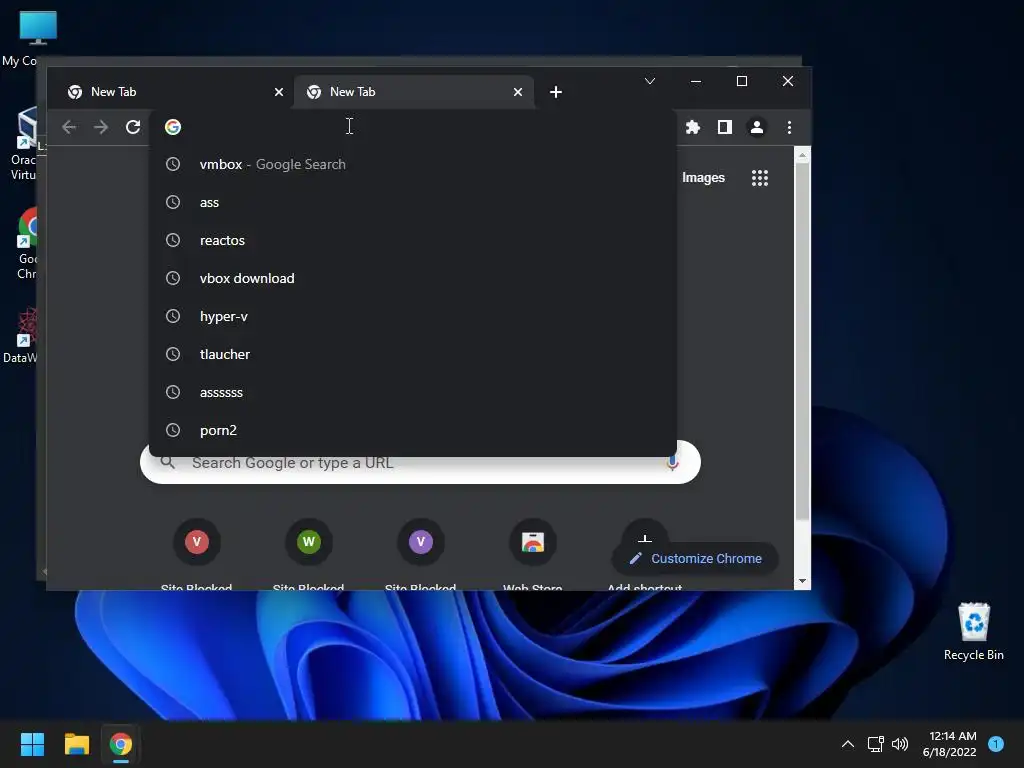Open the volume speaker icon
The width and height of the screenshot is (1024, 768).
[900, 744]
